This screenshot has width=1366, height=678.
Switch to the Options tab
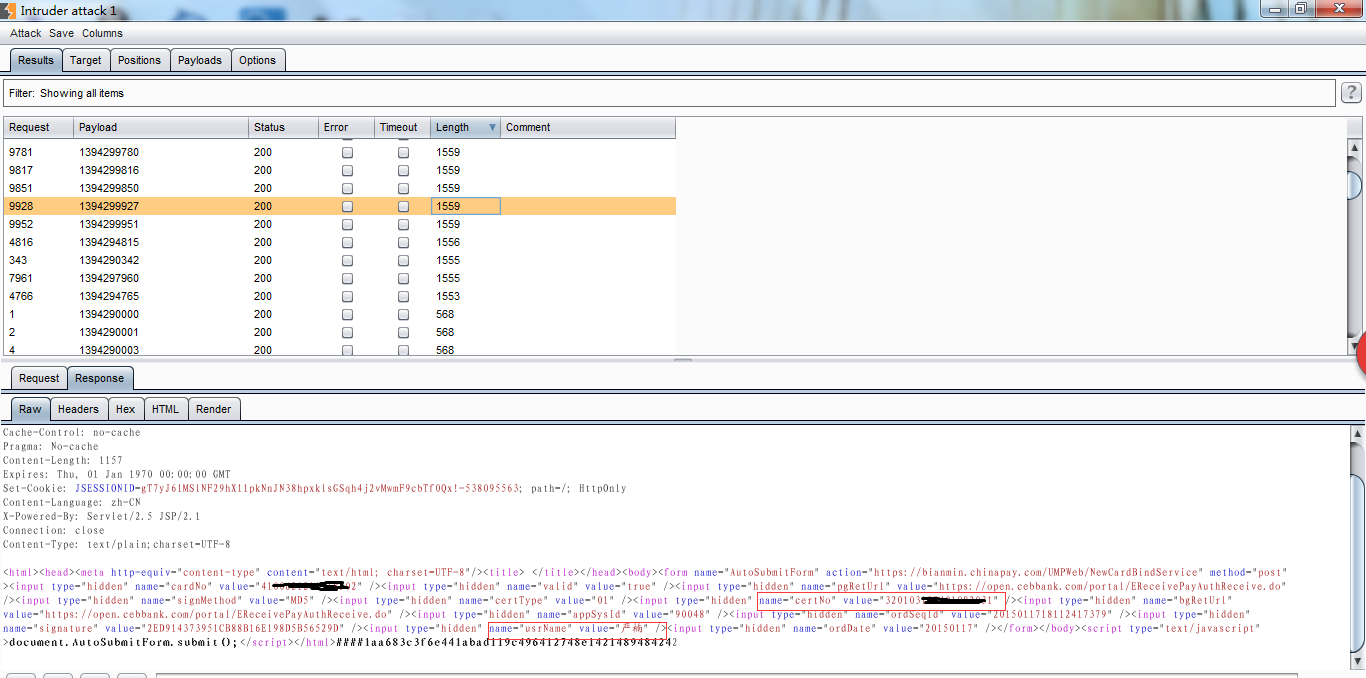(257, 60)
